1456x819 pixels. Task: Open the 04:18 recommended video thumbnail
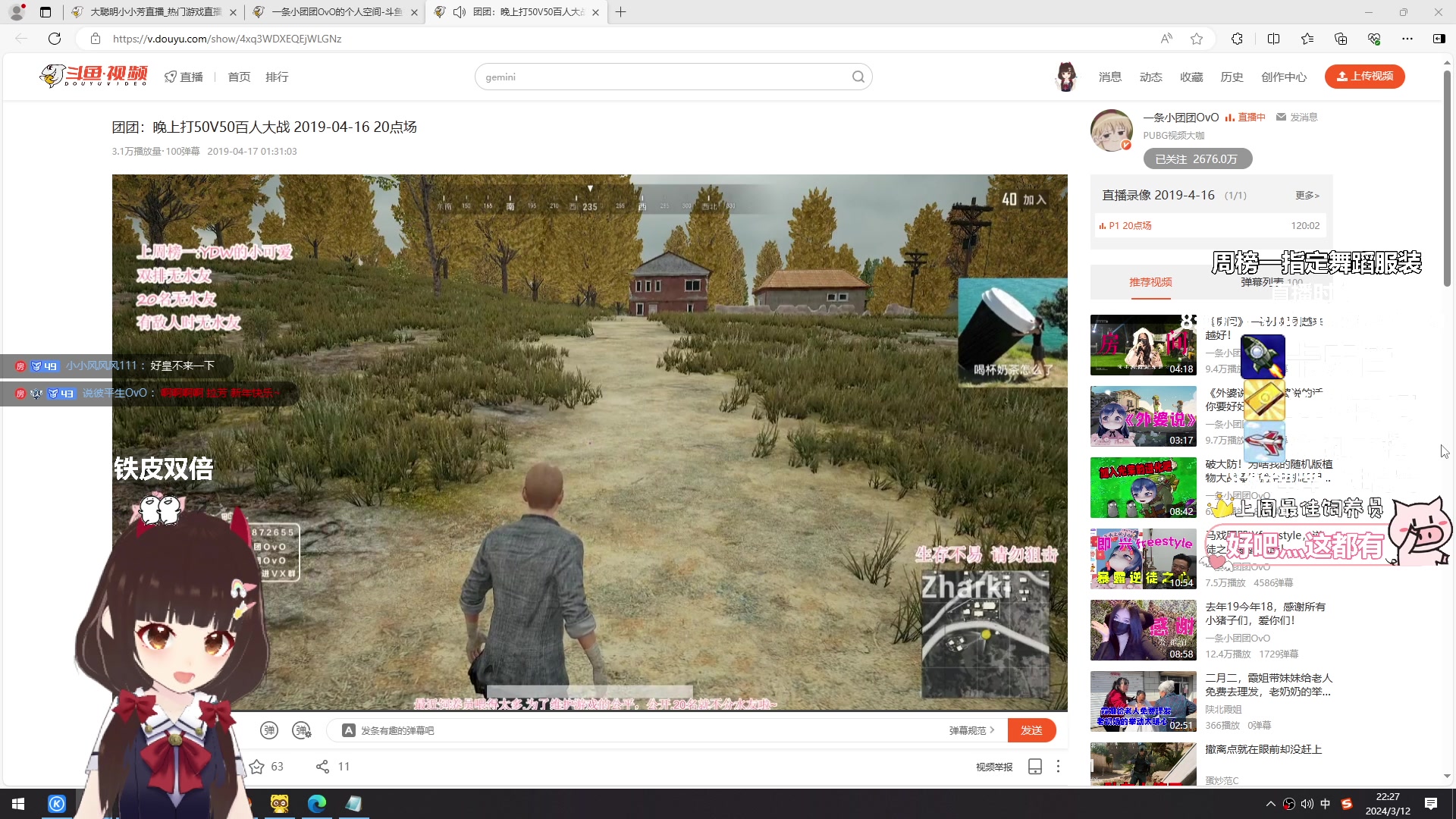click(x=1144, y=345)
